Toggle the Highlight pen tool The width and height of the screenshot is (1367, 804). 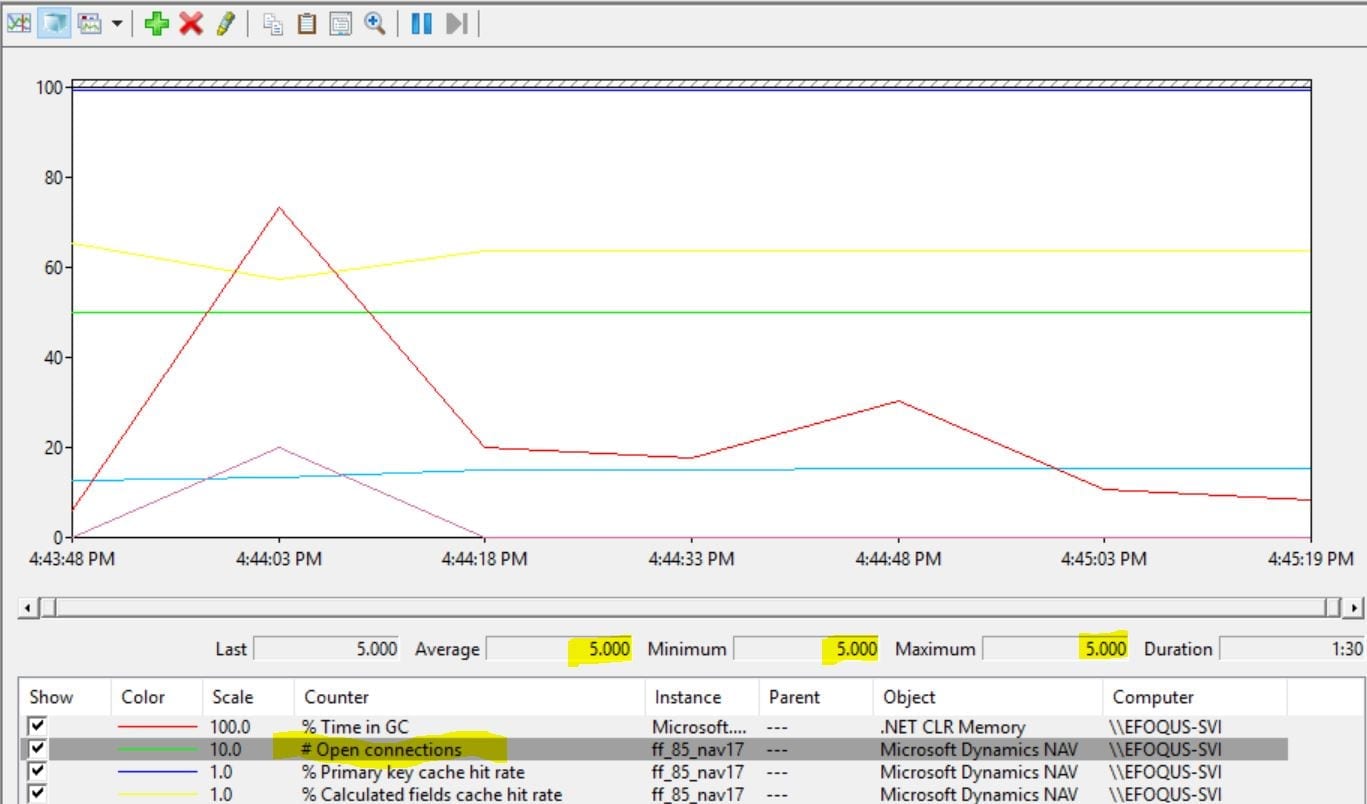coord(225,23)
